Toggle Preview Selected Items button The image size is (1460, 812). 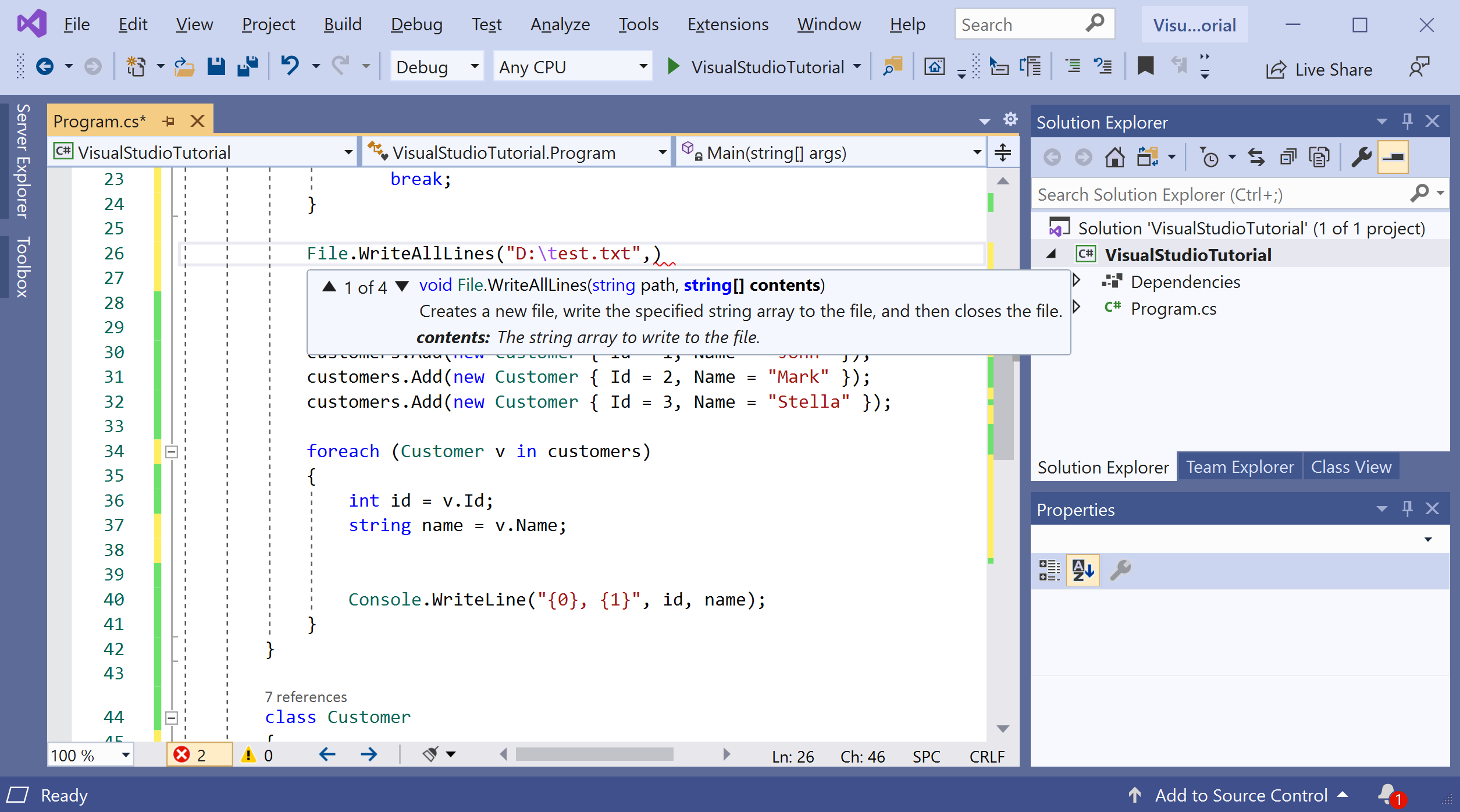(1393, 158)
